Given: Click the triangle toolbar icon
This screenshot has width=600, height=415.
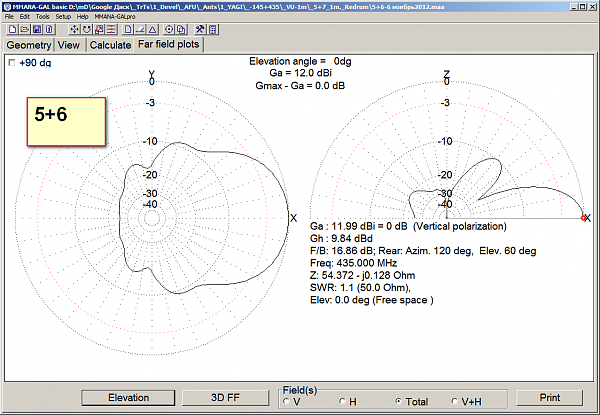Looking at the screenshot, I should click(153, 29).
